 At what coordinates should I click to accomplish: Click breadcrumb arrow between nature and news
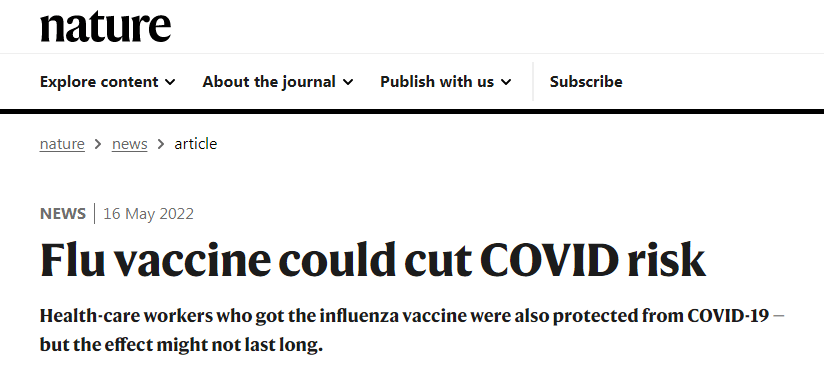tap(98, 144)
